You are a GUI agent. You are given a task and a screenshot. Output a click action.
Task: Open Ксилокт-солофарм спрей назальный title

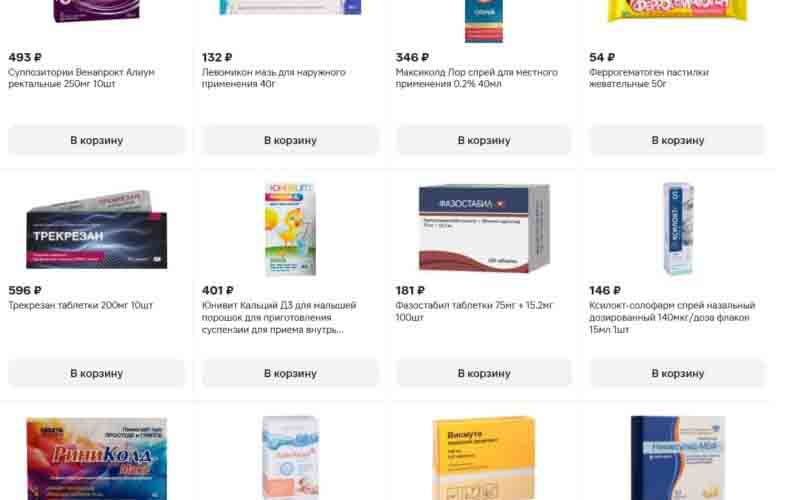(x=672, y=317)
